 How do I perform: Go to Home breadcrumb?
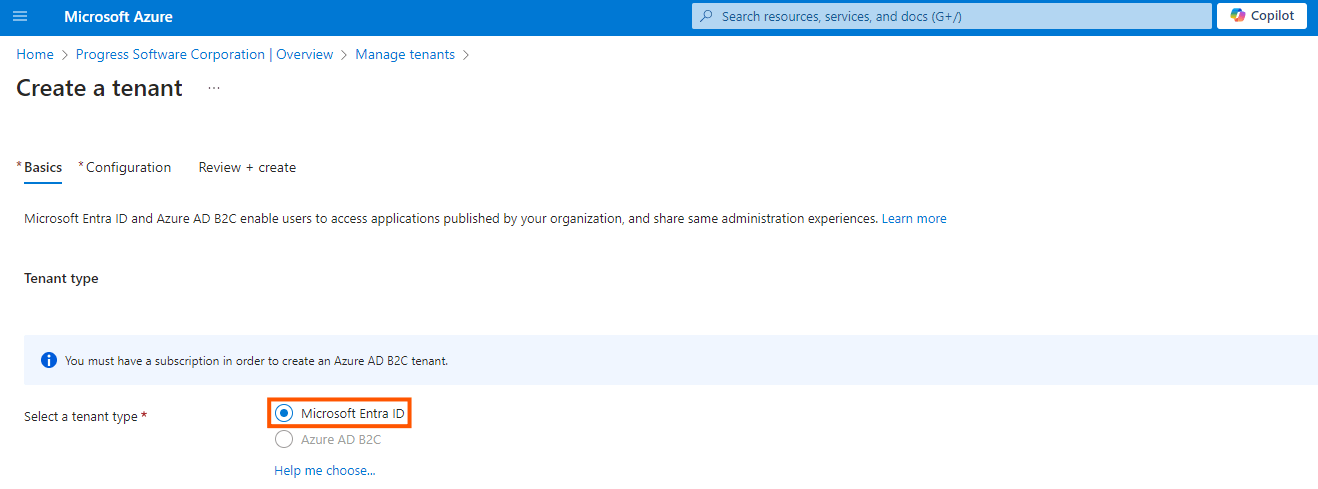pos(35,54)
